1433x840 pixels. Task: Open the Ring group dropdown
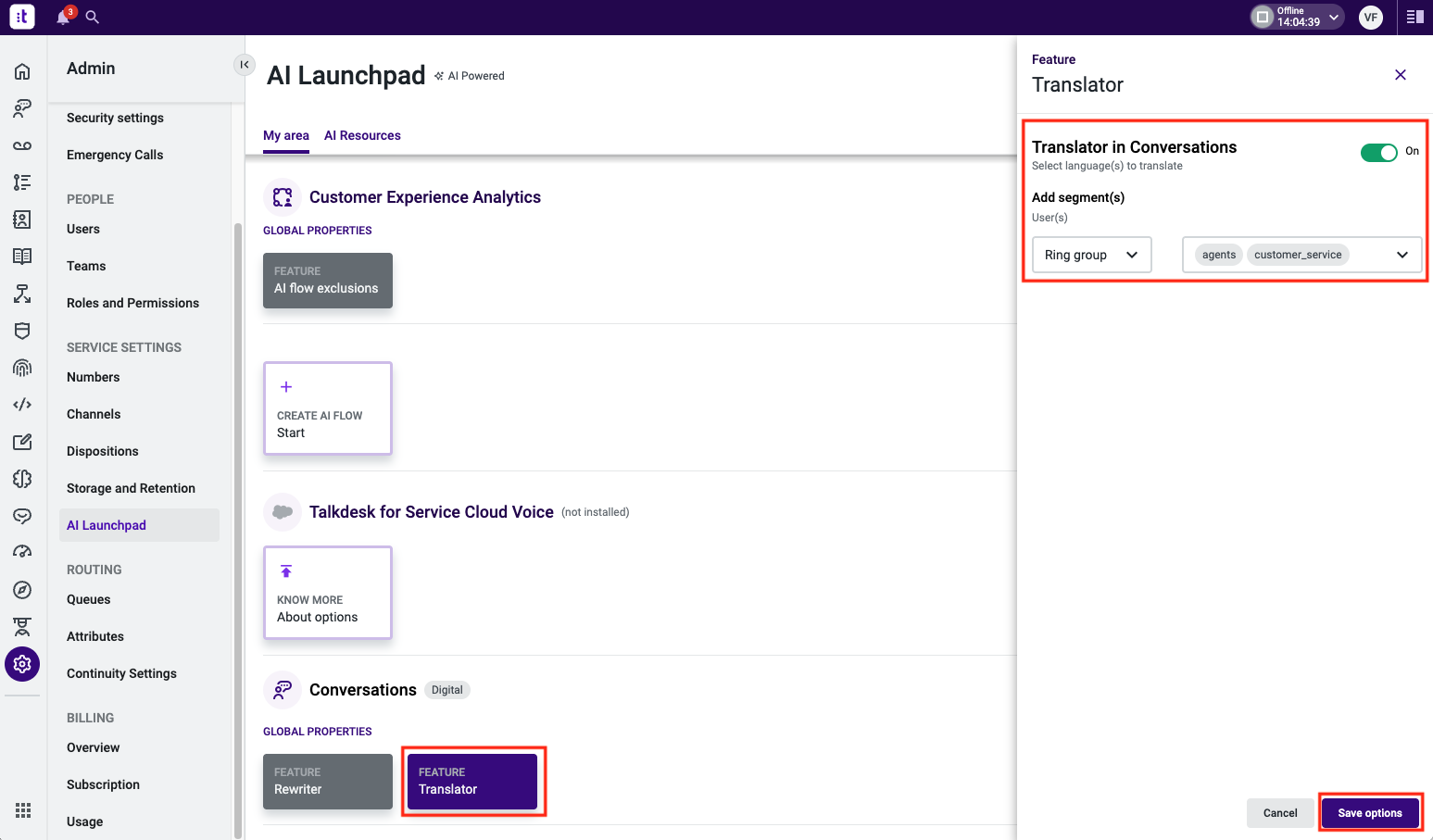tap(1092, 255)
